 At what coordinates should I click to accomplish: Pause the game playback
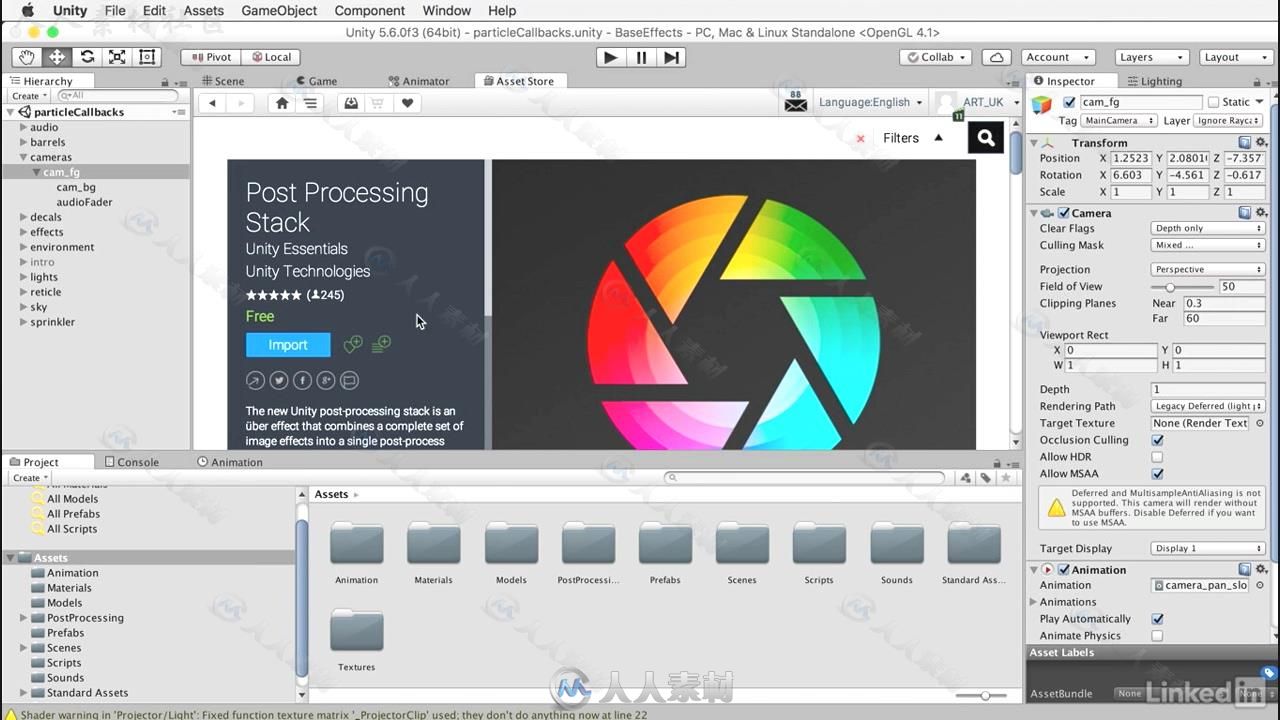pyautogui.click(x=641, y=57)
